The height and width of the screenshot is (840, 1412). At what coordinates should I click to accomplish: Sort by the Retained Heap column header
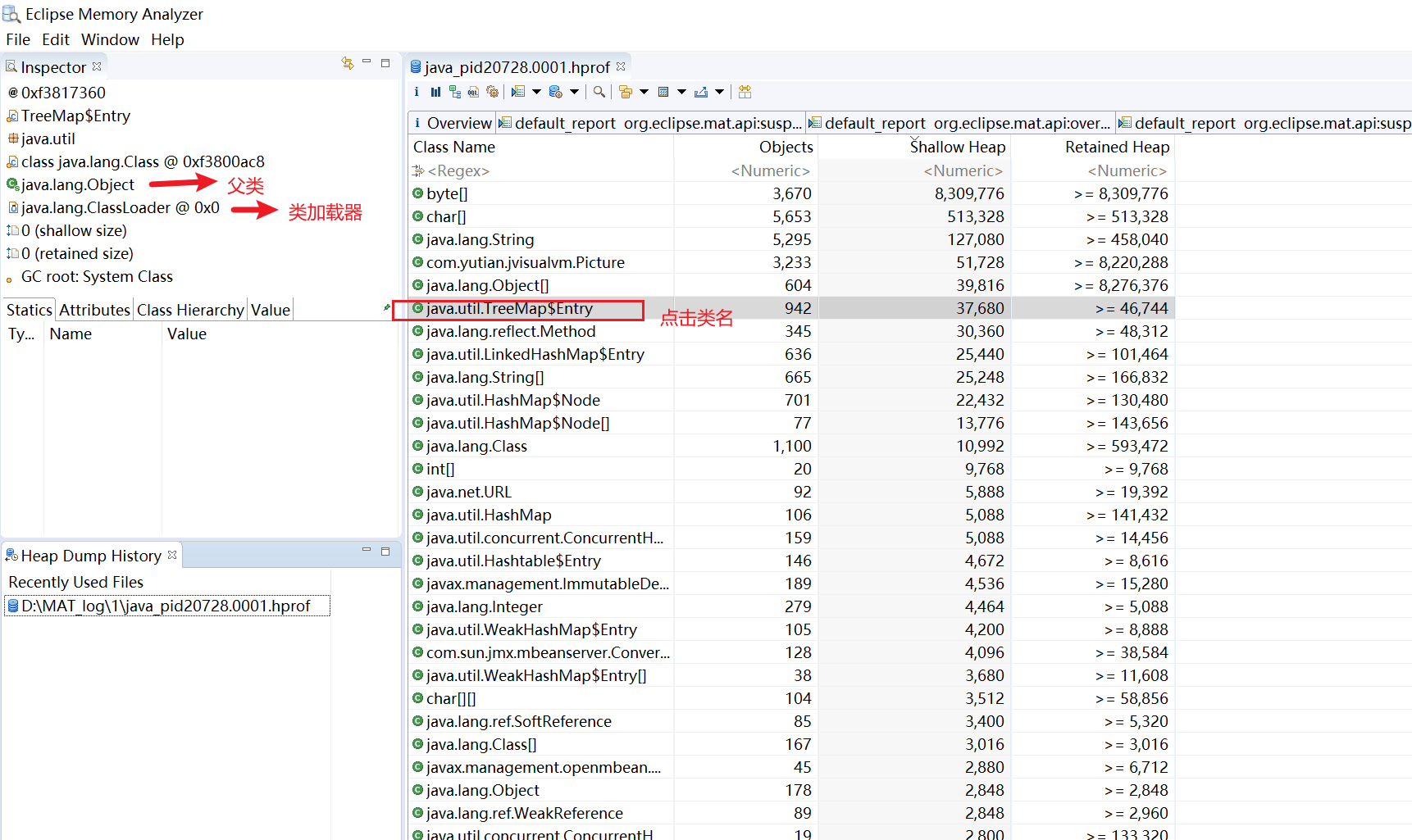point(1116,147)
